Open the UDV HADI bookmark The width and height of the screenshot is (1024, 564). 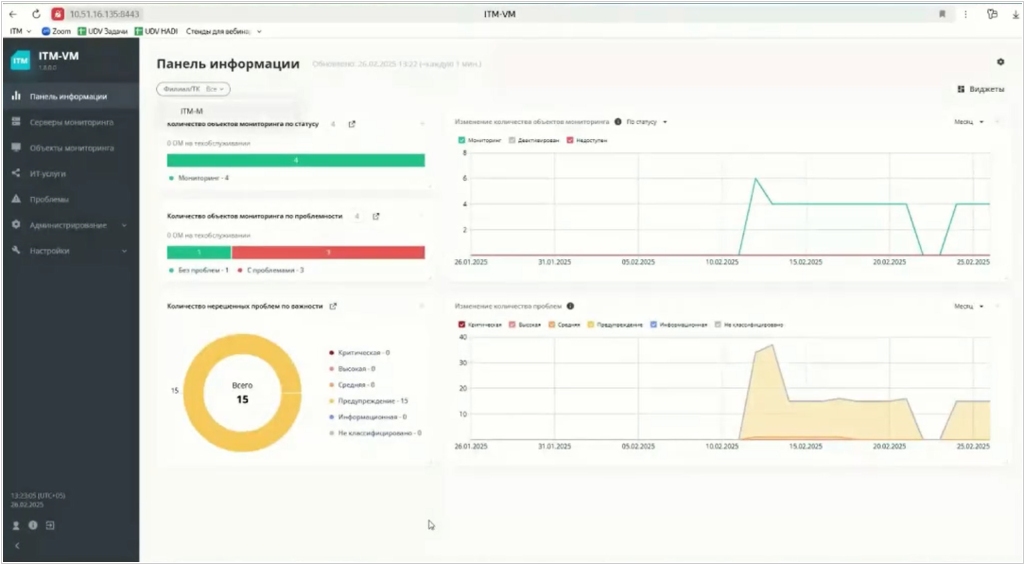click(x=155, y=31)
